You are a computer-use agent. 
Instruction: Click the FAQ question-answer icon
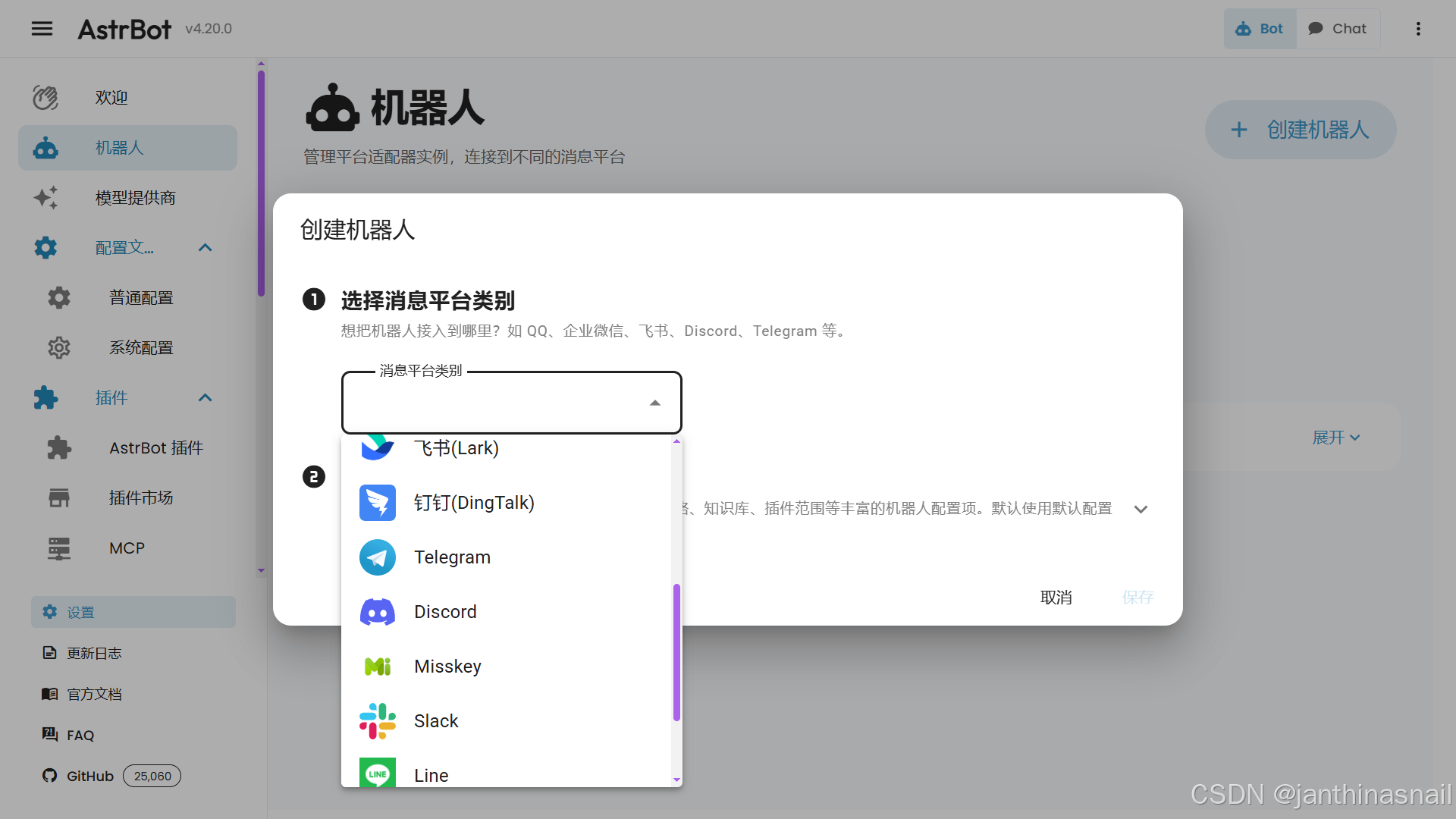click(x=49, y=734)
